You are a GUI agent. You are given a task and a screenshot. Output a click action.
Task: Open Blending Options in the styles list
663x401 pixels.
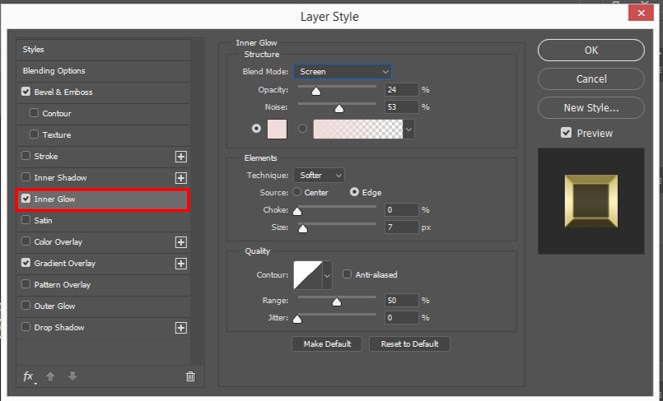click(x=54, y=71)
